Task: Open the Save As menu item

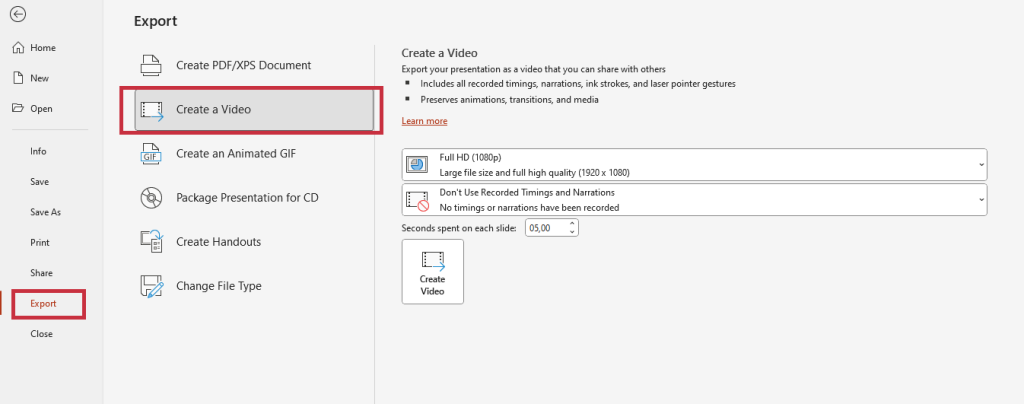Action: coord(45,212)
